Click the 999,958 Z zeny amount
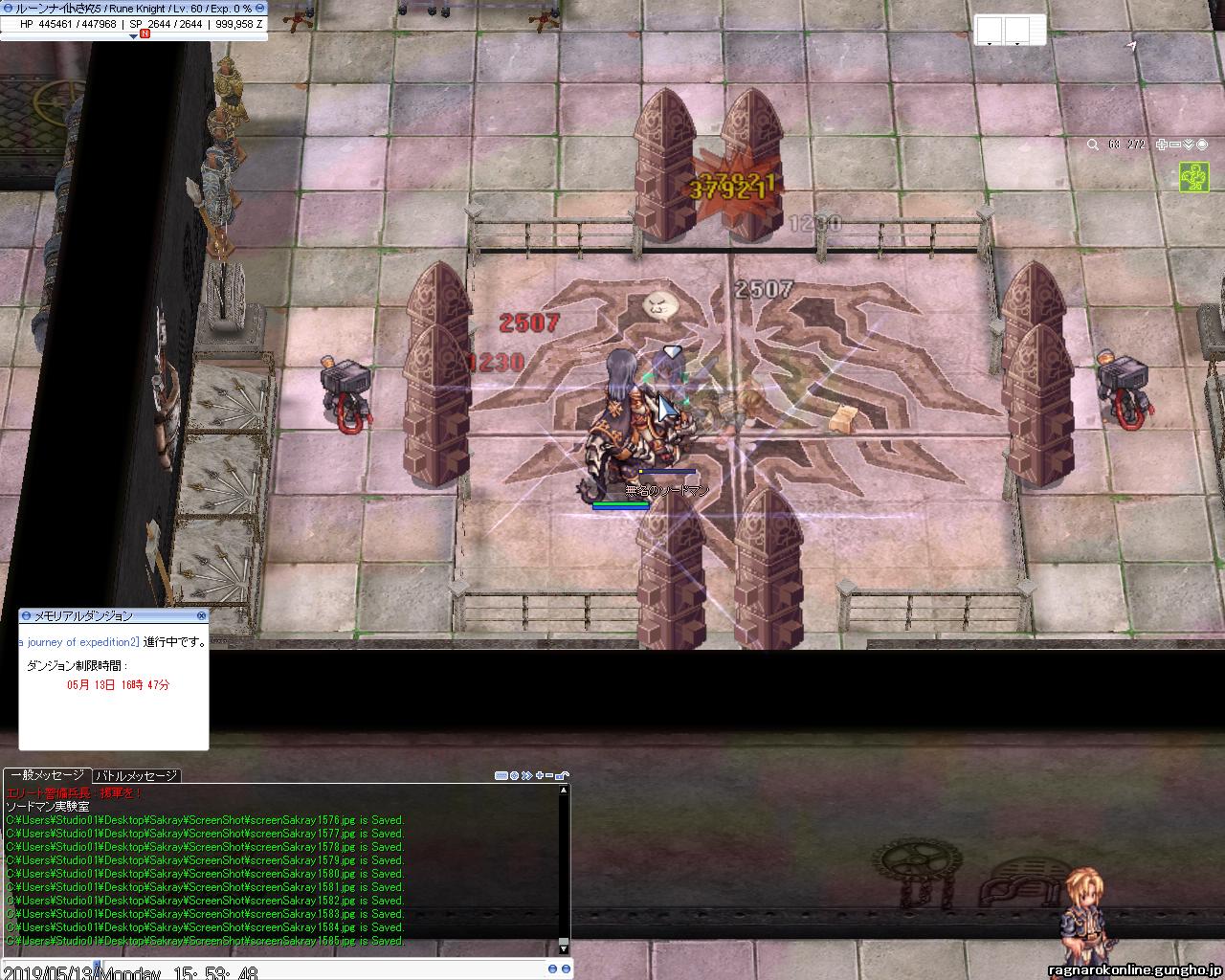Viewport: 1225px width, 980px height. click(237, 24)
